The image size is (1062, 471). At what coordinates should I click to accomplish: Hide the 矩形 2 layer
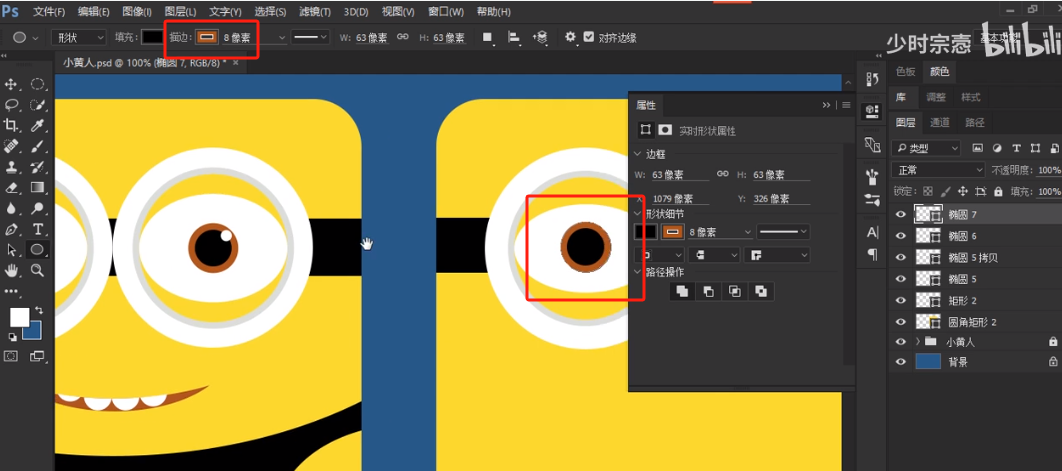coord(900,300)
